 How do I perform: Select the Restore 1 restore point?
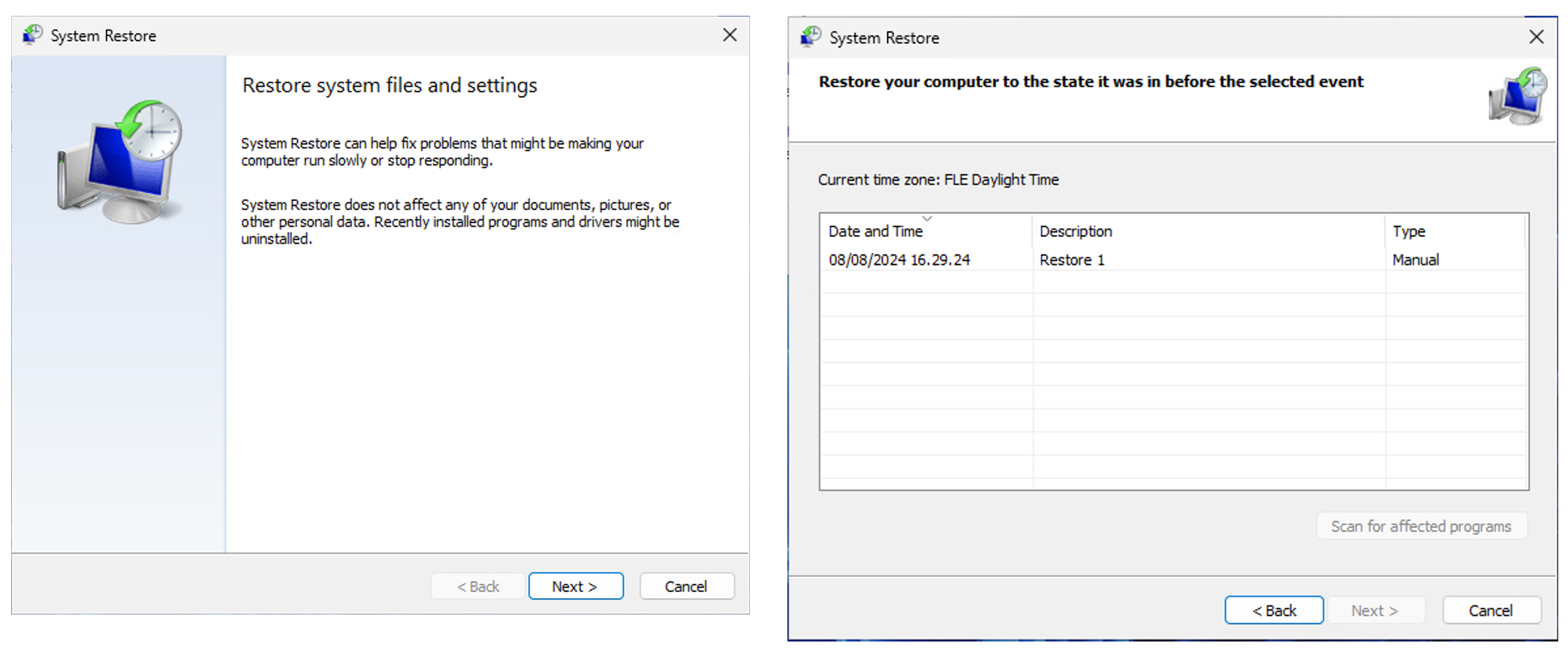[x=1071, y=260]
